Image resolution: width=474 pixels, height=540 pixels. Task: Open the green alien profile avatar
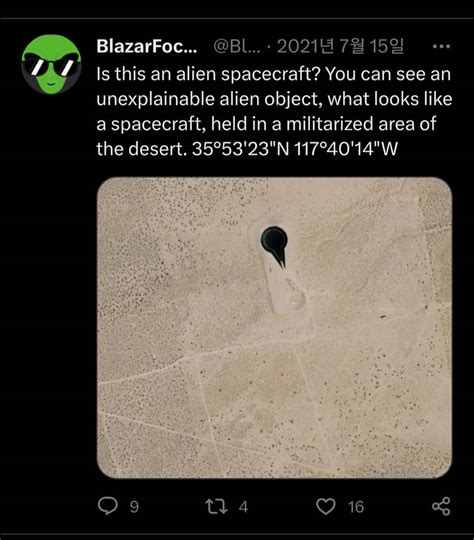click(51, 64)
